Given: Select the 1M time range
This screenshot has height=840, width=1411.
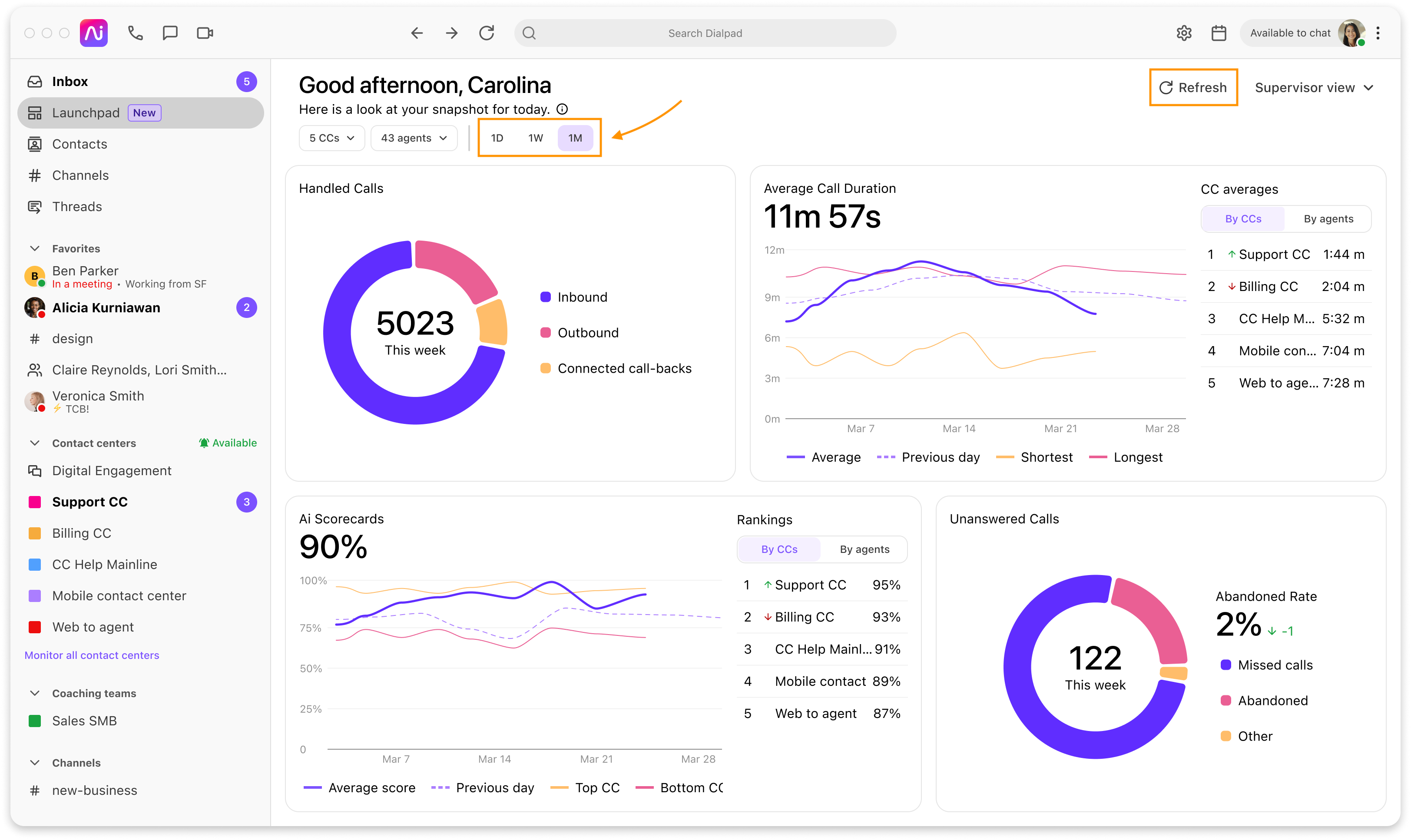Looking at the screenshot, I should [x=575, y=138].
